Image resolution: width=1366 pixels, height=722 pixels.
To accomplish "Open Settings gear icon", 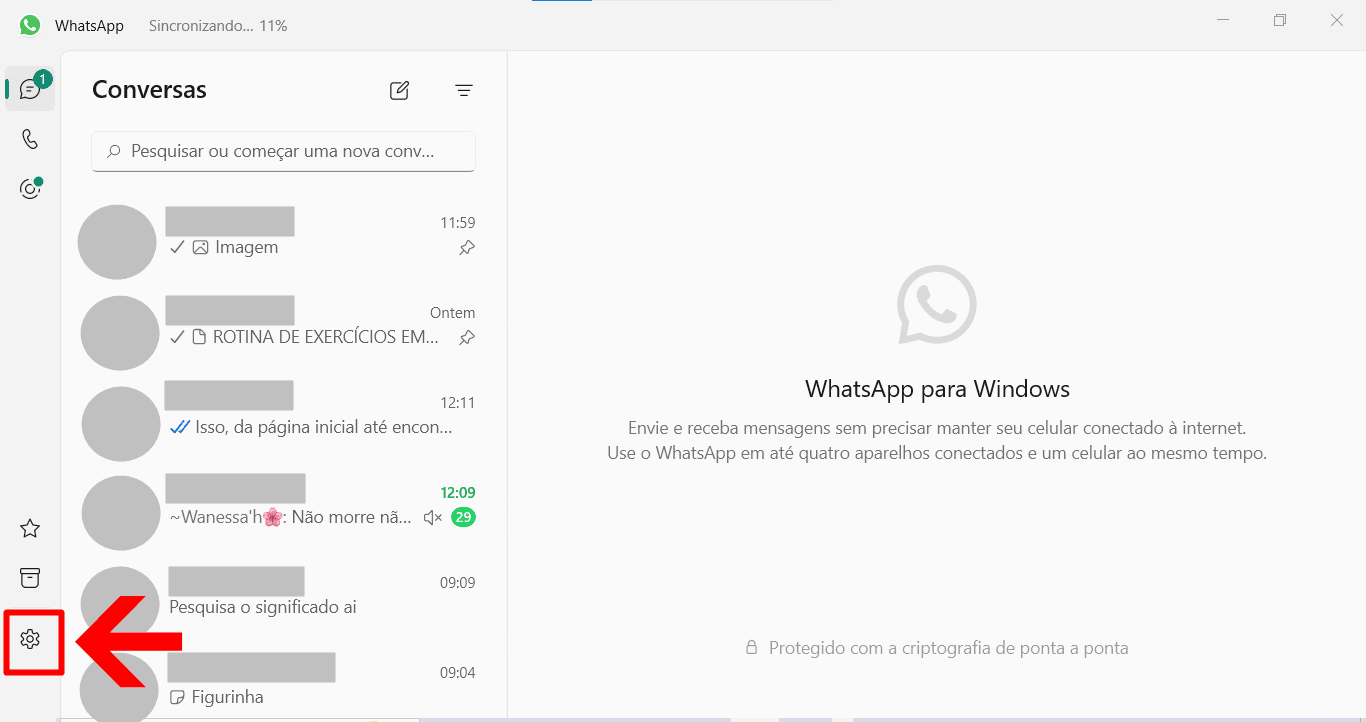I will [x=30, y=638].
